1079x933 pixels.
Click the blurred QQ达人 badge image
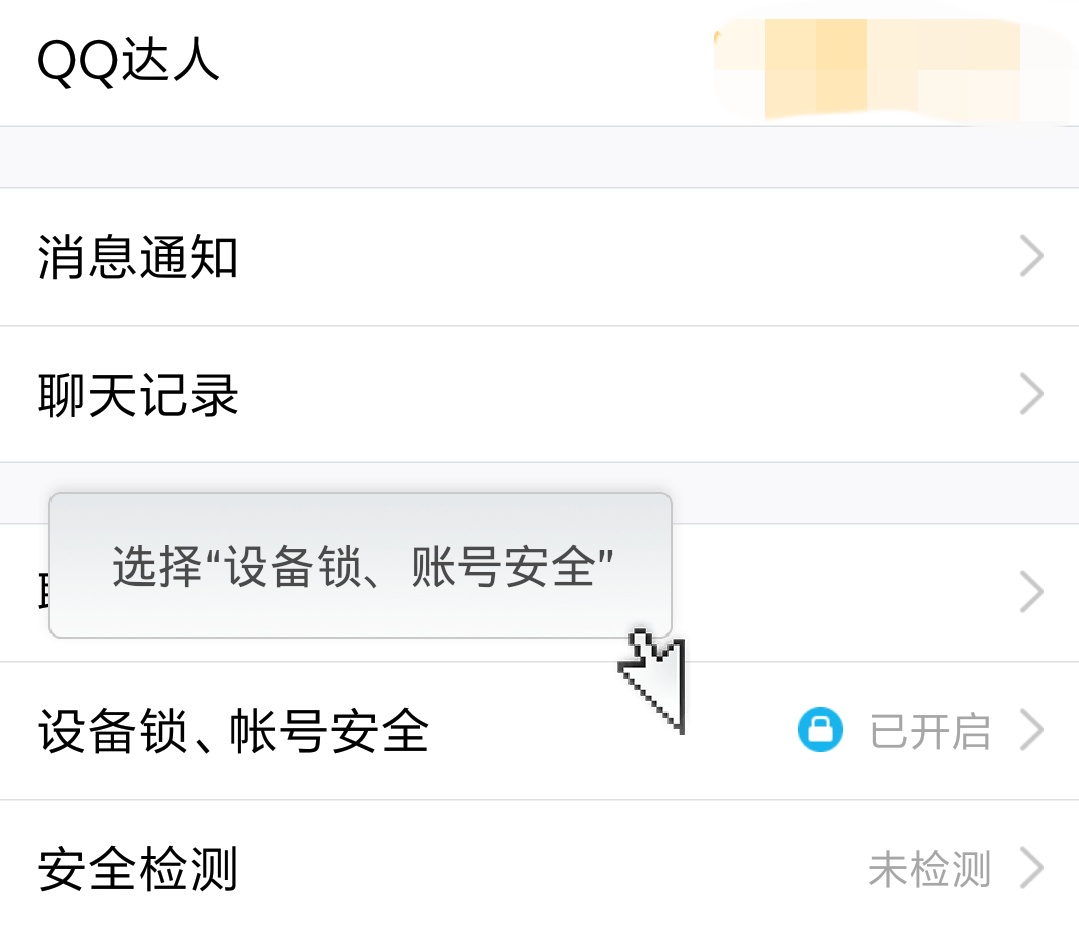895,69
